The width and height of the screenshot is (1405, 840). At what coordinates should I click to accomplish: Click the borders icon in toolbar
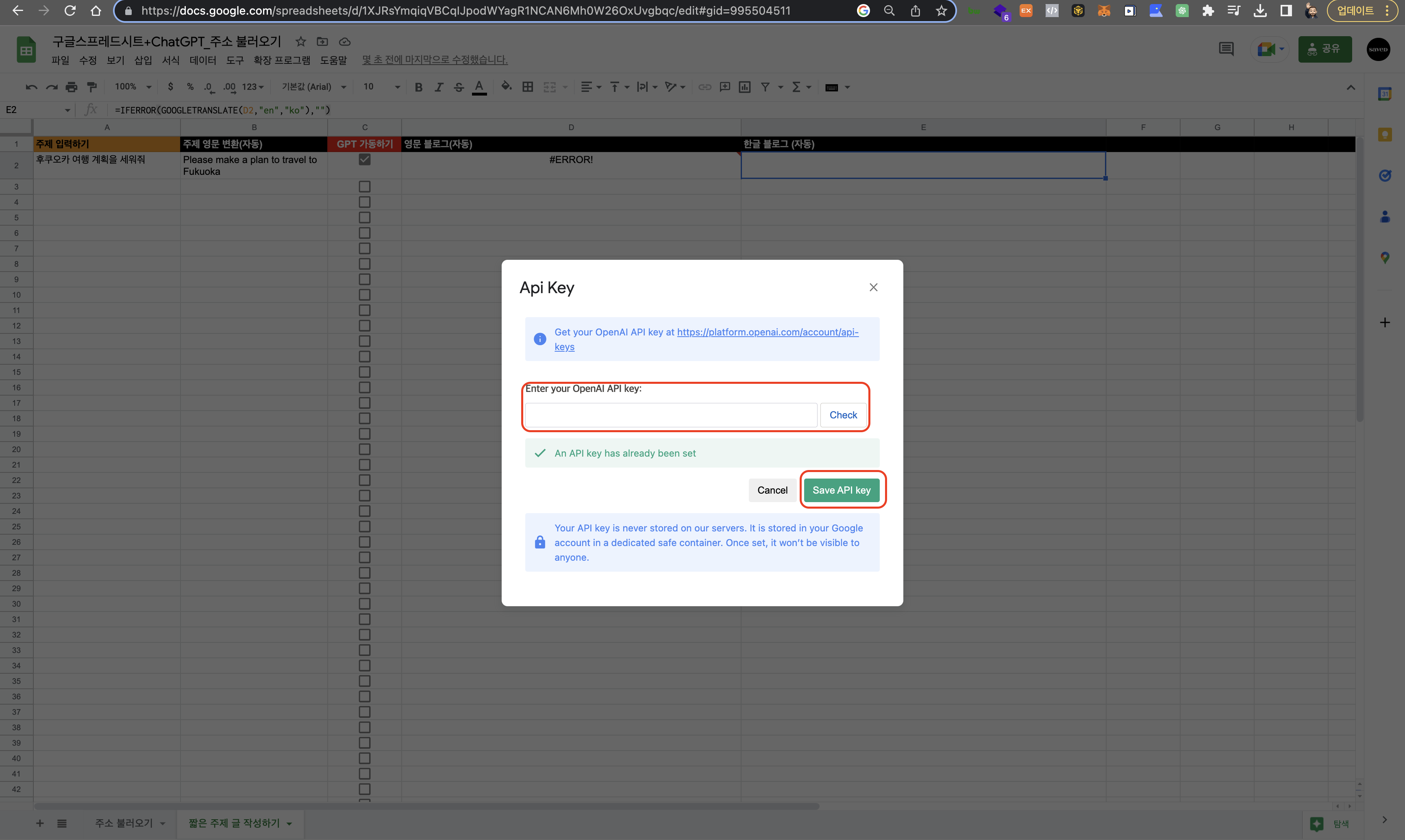pyautogui.click(x=527, y=87)
